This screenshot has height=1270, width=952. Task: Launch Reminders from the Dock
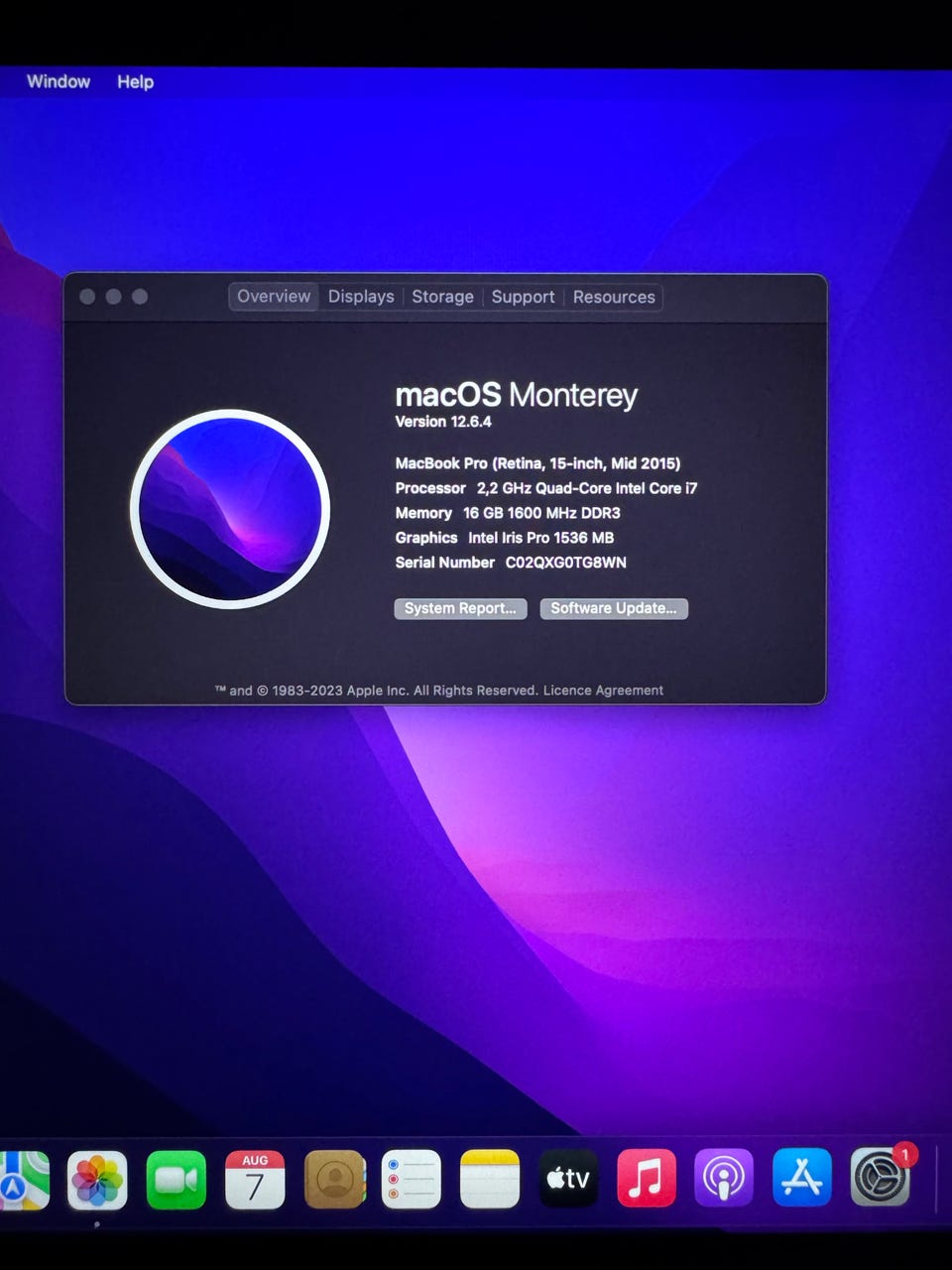coord(412,1180)
